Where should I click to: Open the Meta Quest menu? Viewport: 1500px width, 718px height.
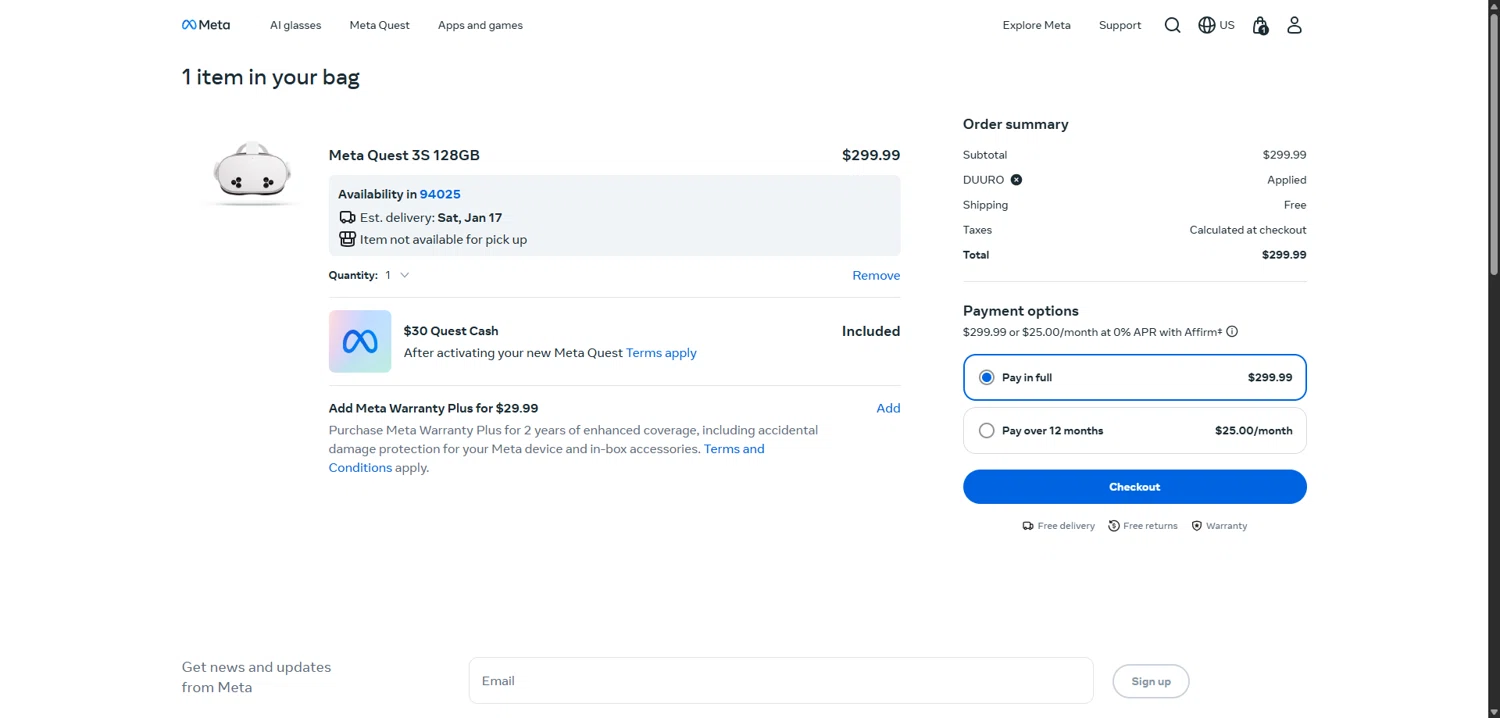pyautogui.click(x=380, y=25)
